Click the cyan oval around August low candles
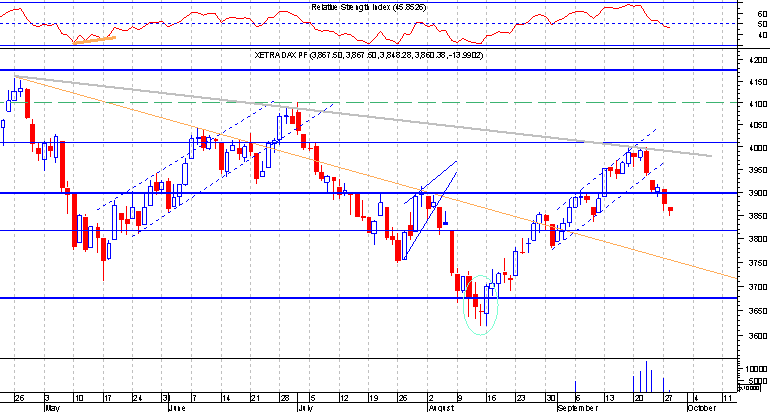This screenshot has height=412, width=770. tap(481, 305)
